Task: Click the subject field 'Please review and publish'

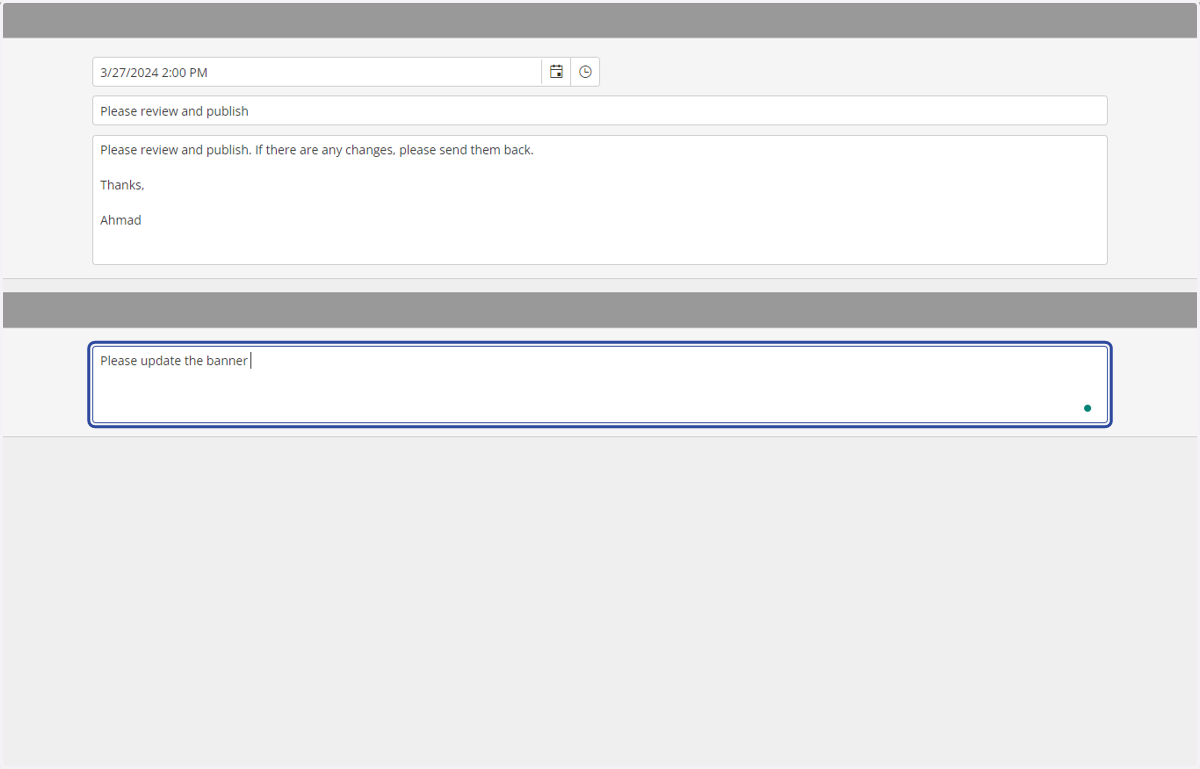Action: [600, 111]
